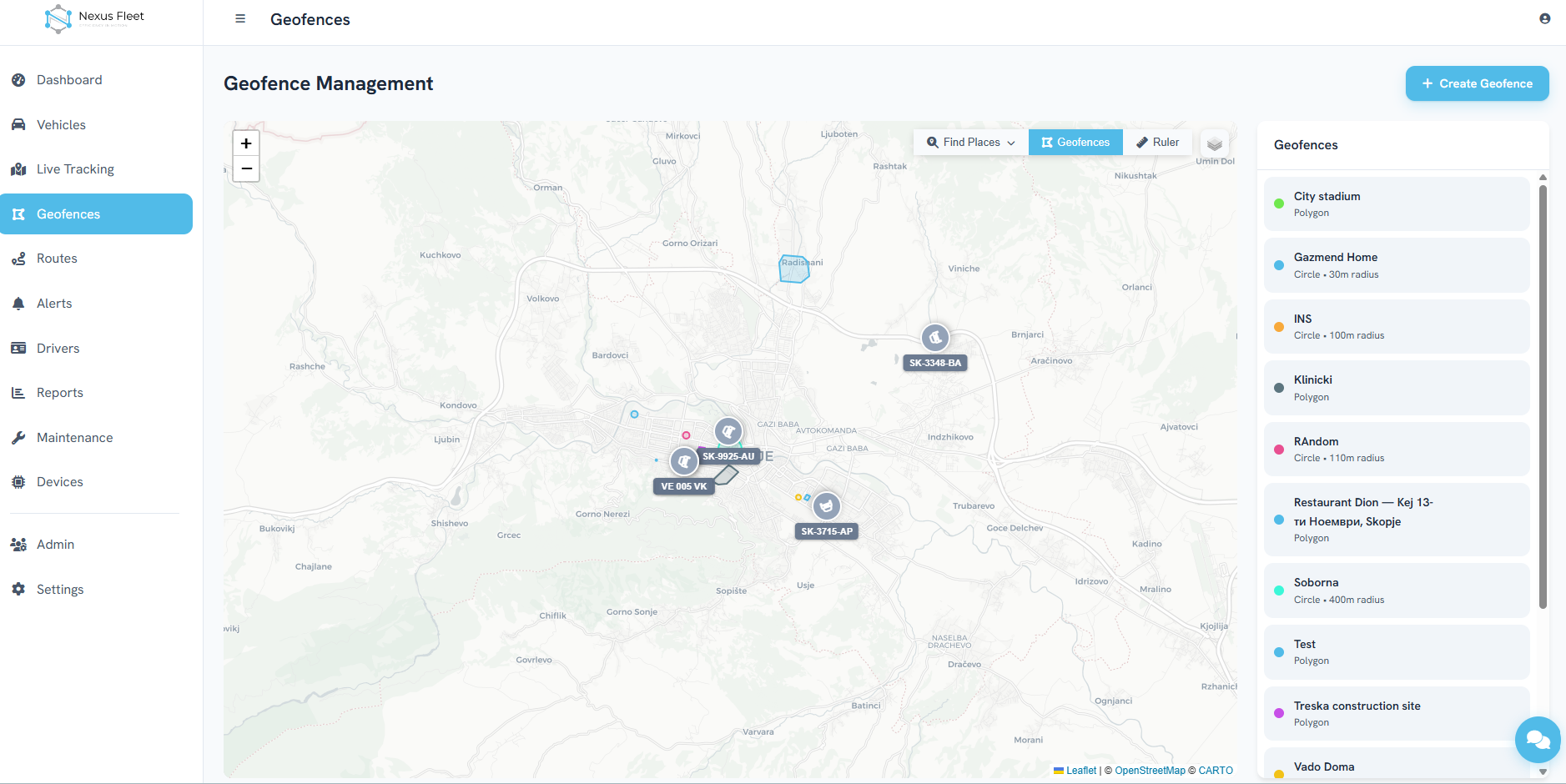Click the Create Geofence button
This screenshot has width=1566, height=784.
tap(1477, 83)
